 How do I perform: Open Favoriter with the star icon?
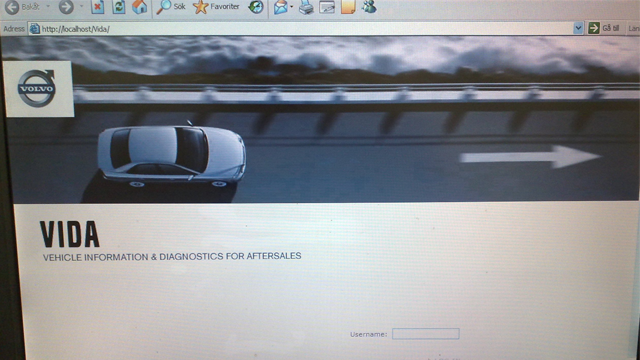point(216,7)
